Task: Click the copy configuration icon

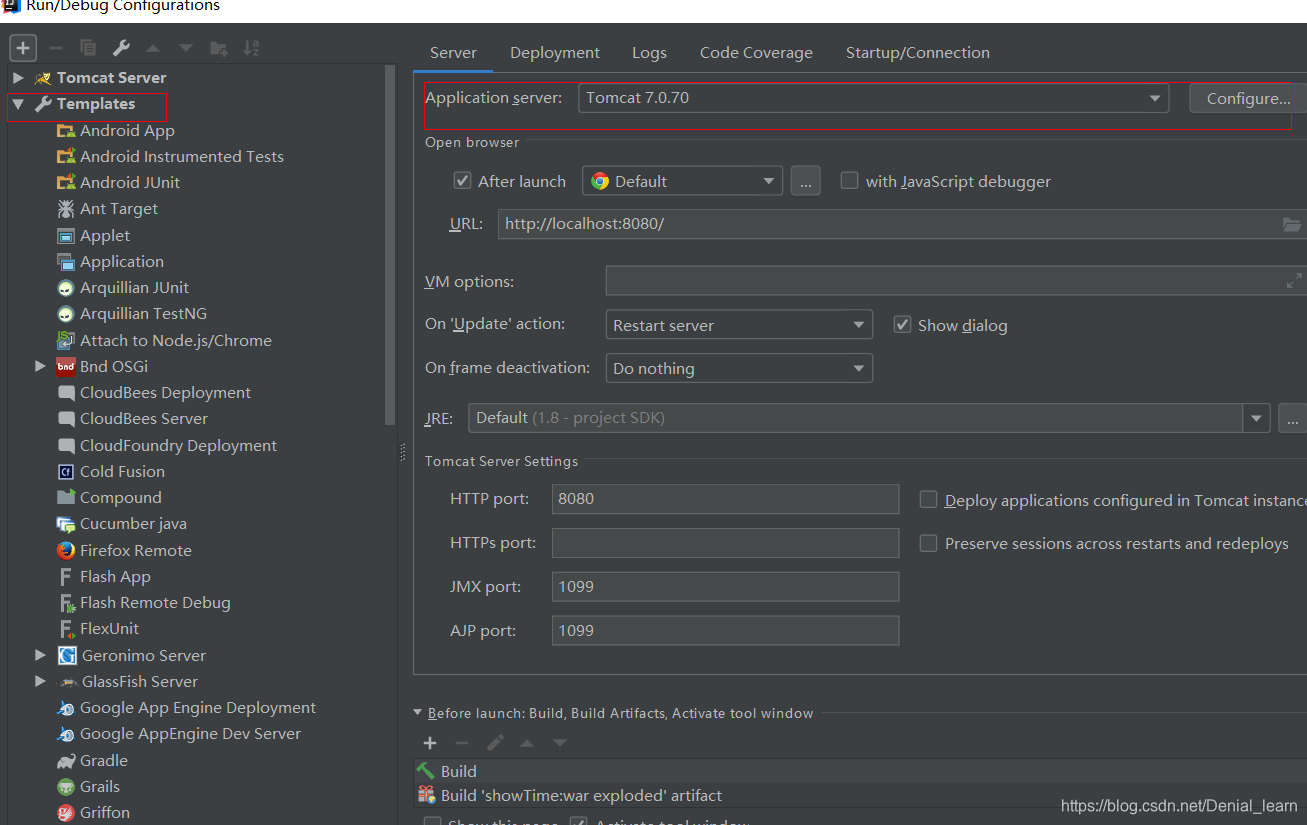Action: point(88,48)
